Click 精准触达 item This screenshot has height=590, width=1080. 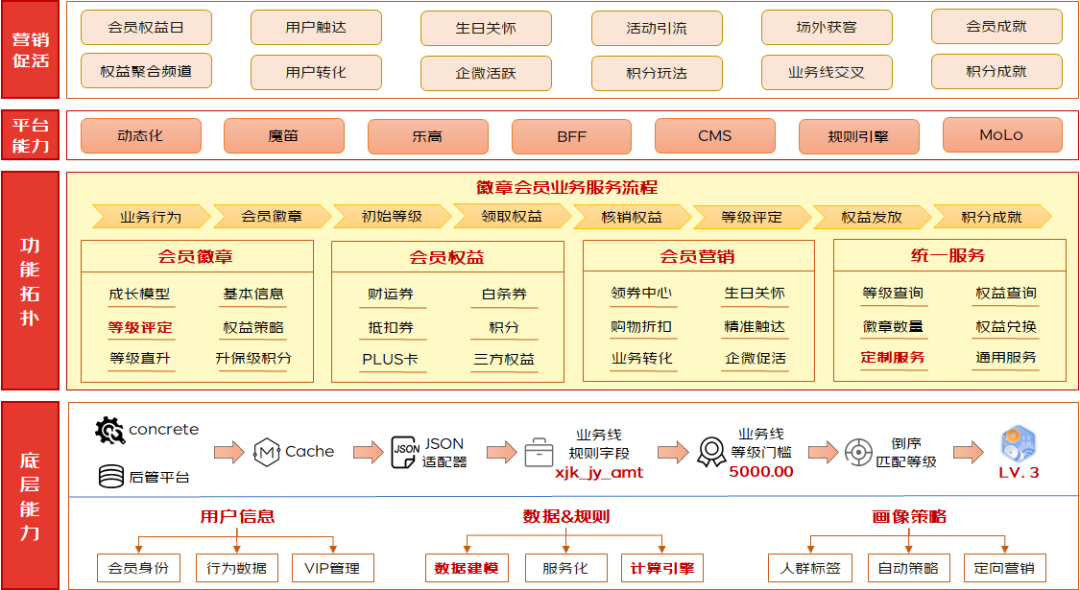[x=755, y=326]
